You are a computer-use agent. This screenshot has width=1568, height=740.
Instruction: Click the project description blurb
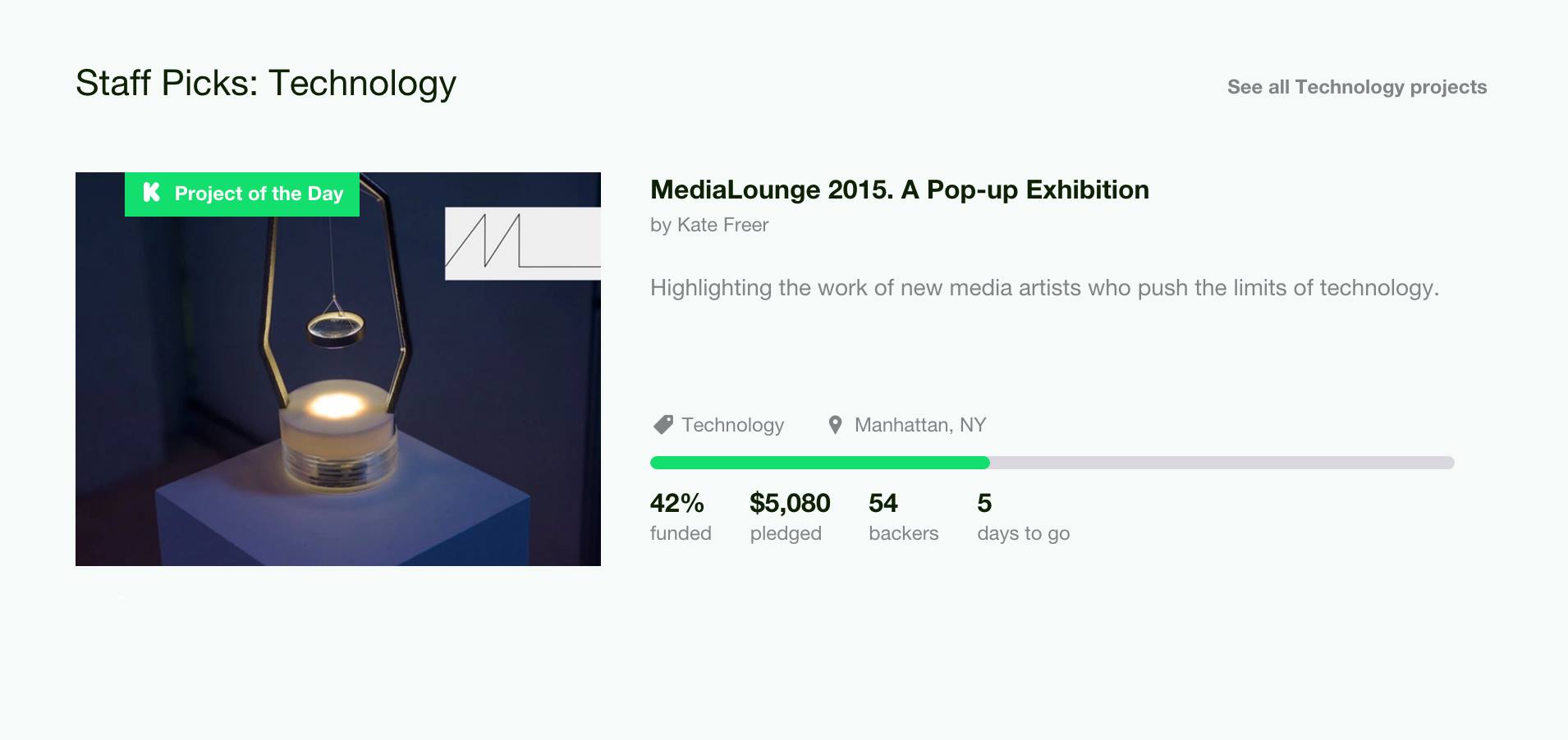coord(1044,288)
